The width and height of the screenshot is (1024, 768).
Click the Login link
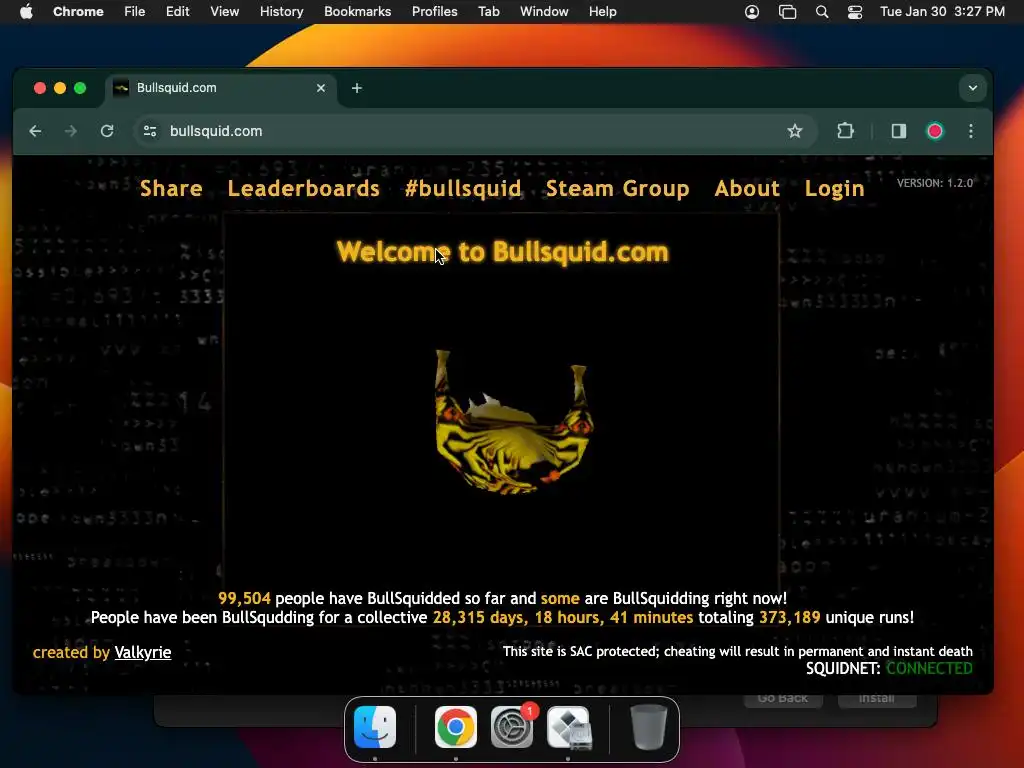point(835,189)
